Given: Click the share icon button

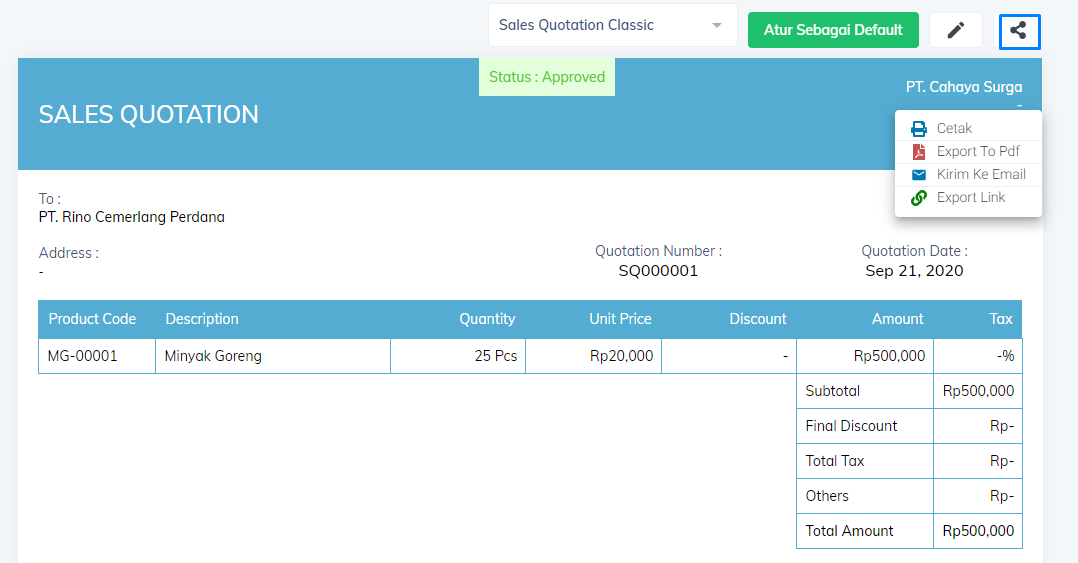Looking at the screenshot, I should pyautogui.click(x=1019, y=31).
